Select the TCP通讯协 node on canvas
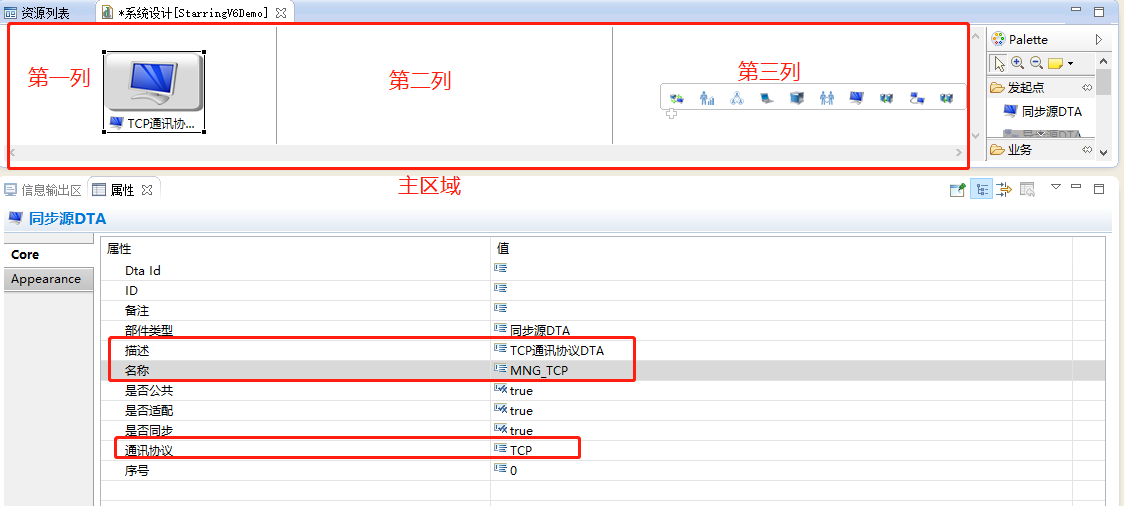 point(154,92)
